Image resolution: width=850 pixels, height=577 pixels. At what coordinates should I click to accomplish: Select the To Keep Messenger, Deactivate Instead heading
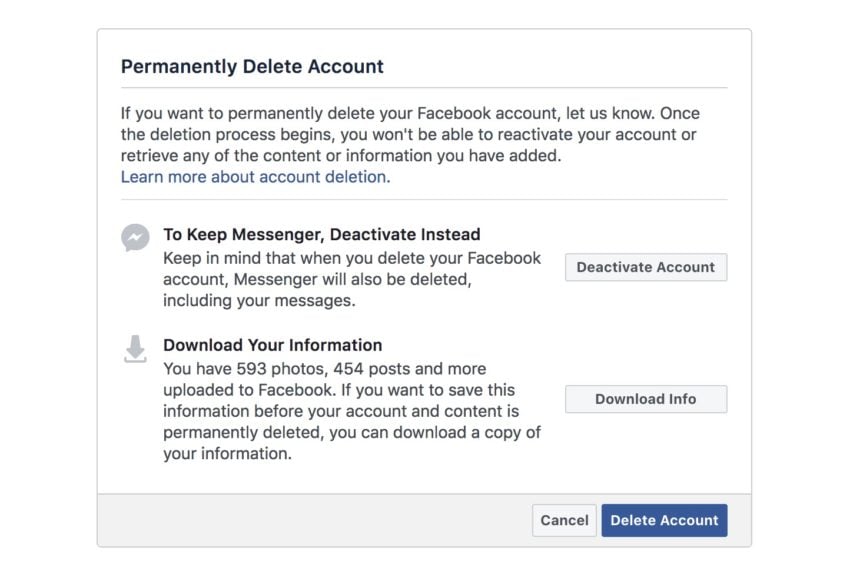[x=321, y=234]
